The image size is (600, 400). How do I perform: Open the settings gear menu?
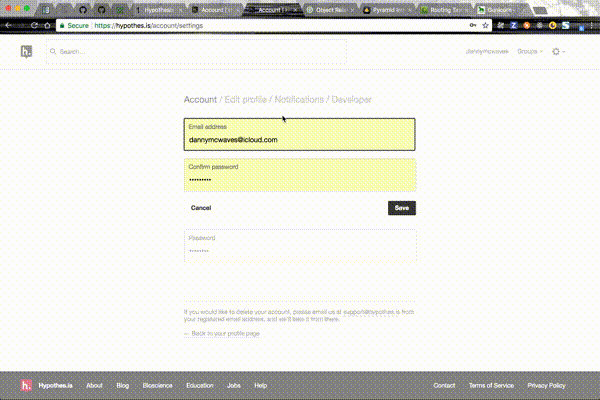pos(558,51)
